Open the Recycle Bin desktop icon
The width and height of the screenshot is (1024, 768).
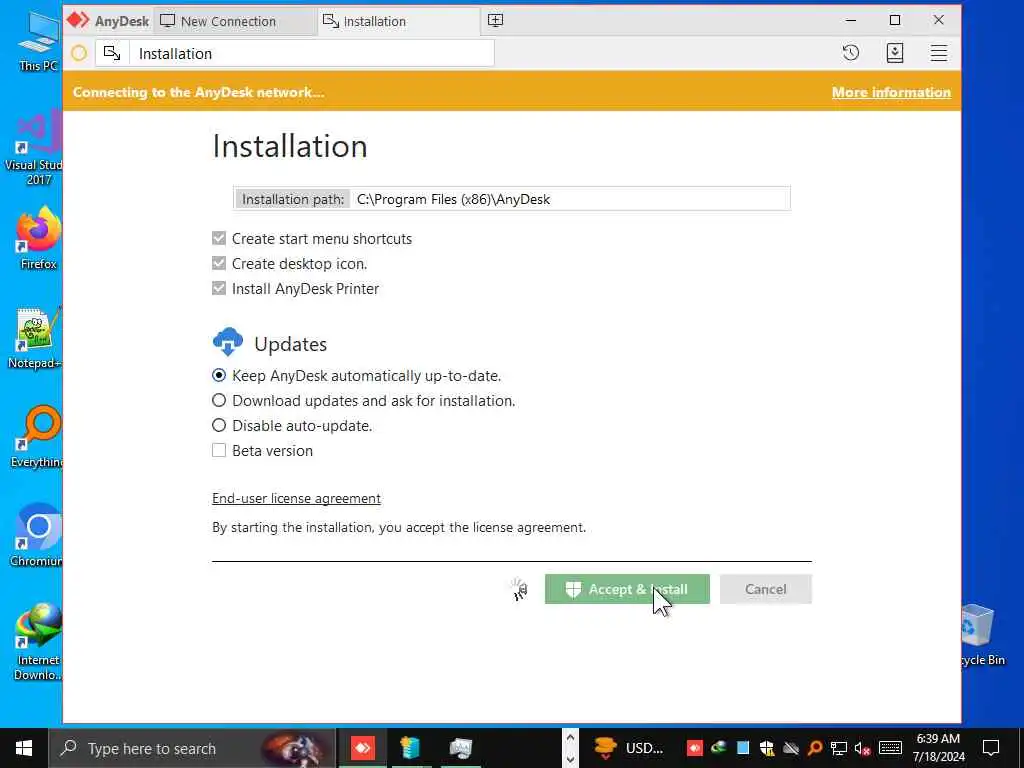980,634
